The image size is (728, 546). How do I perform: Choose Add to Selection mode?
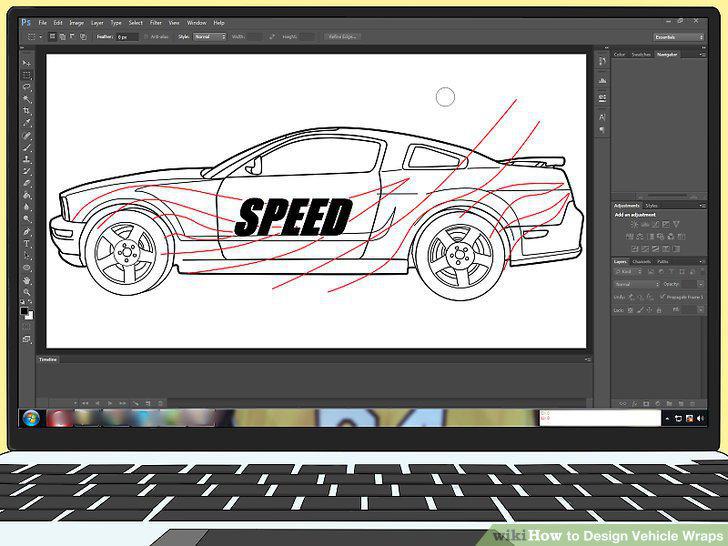[x=63, y=36]
